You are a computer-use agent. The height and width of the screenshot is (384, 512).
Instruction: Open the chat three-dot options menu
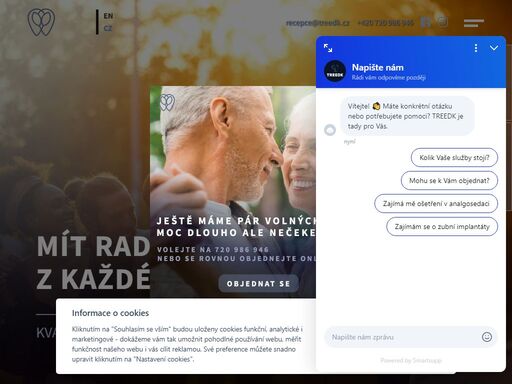pos(476,48)
